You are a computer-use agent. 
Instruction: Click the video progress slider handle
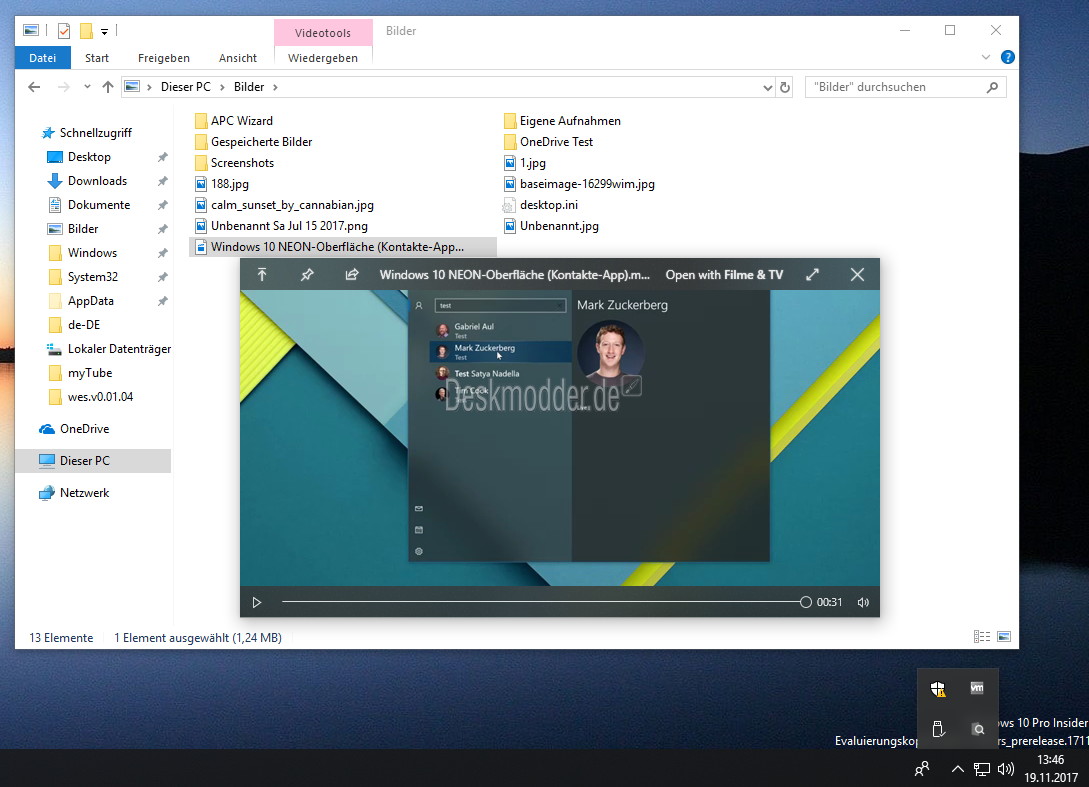tap(806, 602)
